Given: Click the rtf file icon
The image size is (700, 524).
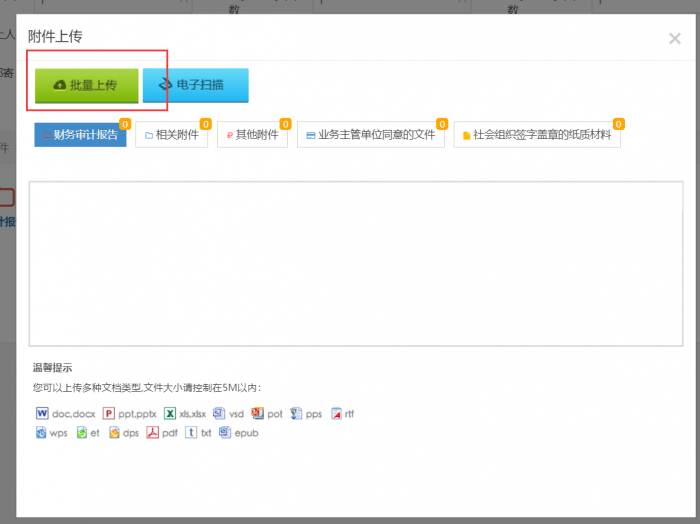Looking at the screenshot, I should (x=336, y=414).
